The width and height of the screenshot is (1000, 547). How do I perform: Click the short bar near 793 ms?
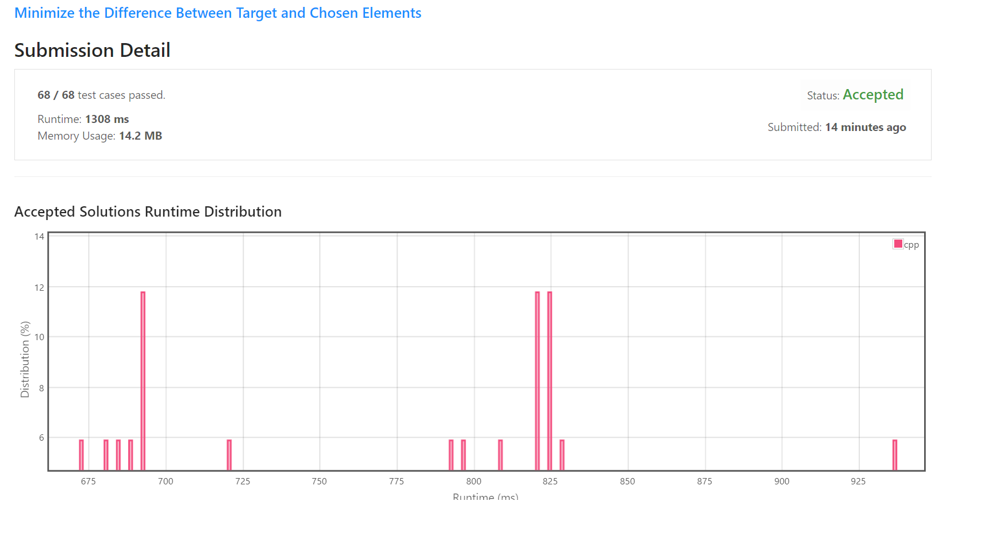[x=451, y=455]
